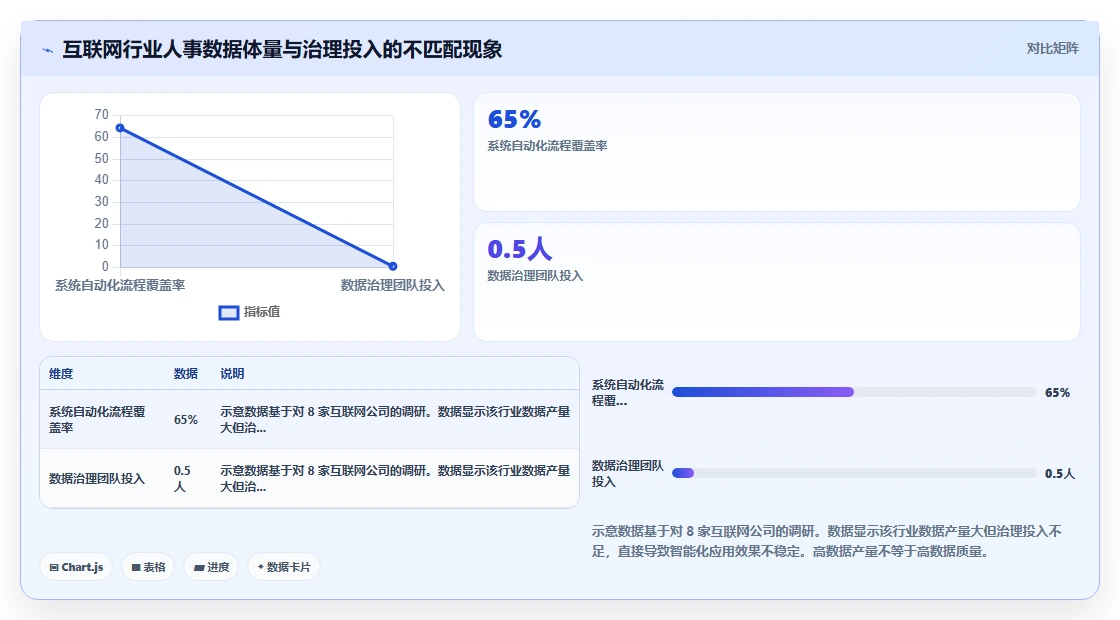1120x620 pixels.
Task: Click the 0.5人 progress bar
Action: click(x=854, y=473)
